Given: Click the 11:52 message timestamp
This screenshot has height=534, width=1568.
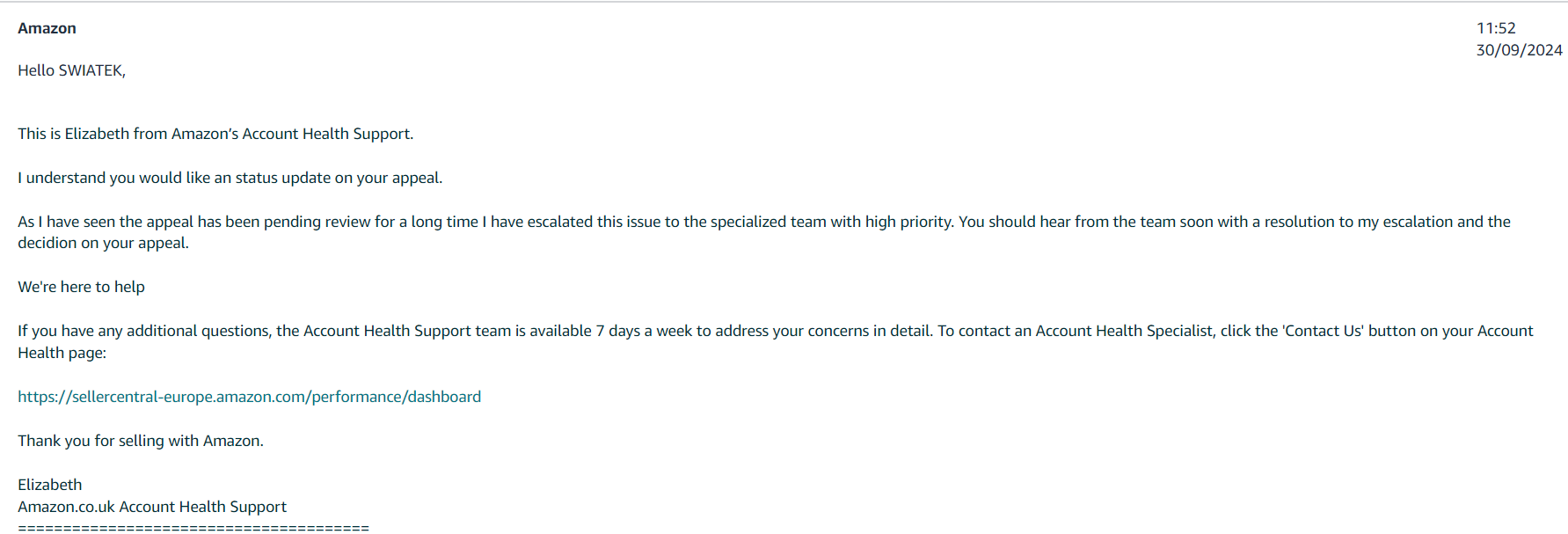Looking at the screenshot, I should [1496, 28].
